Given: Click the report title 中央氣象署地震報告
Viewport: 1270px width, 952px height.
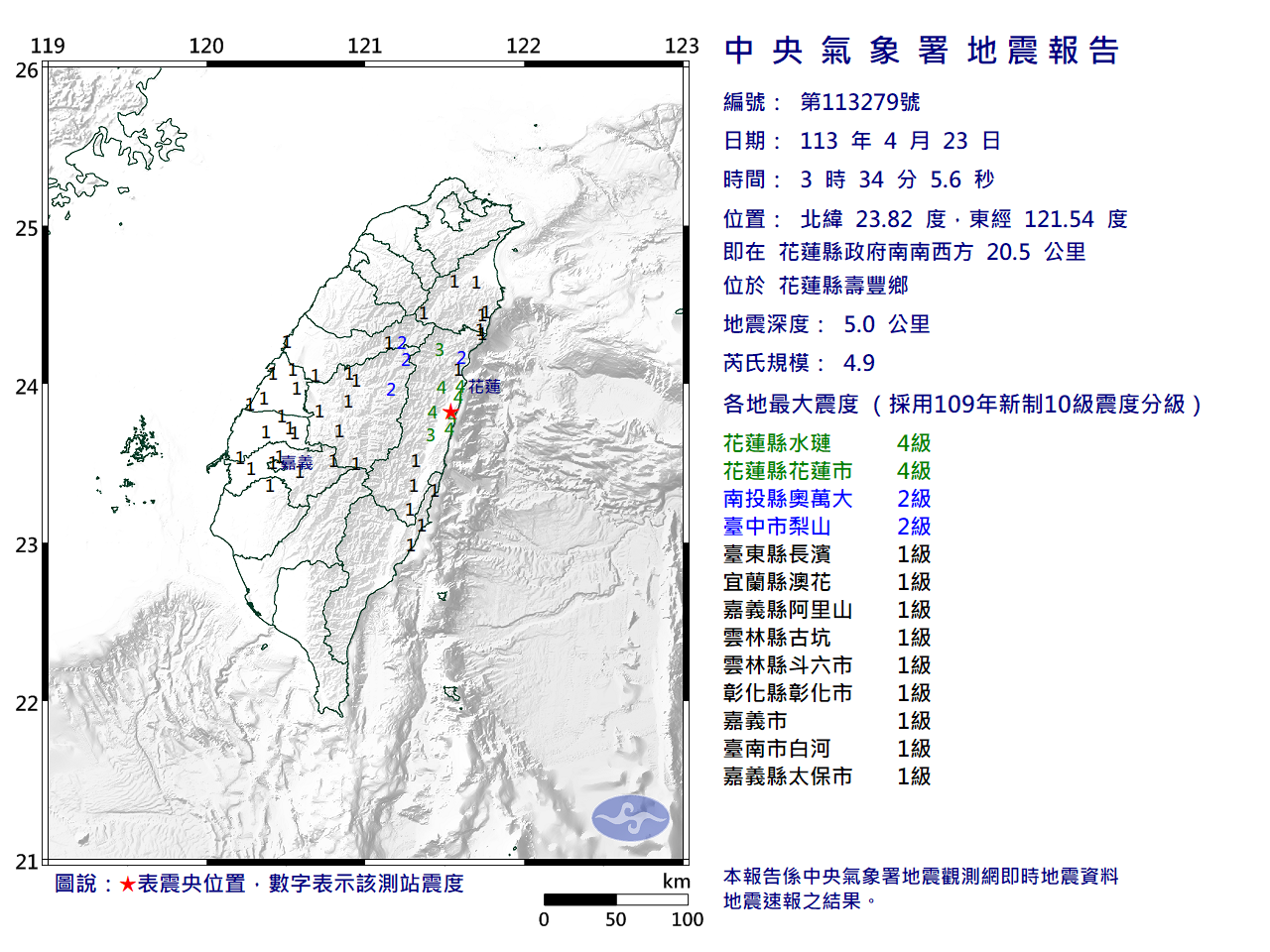Looking at the screenshot, I should click(x=922, y=51).
